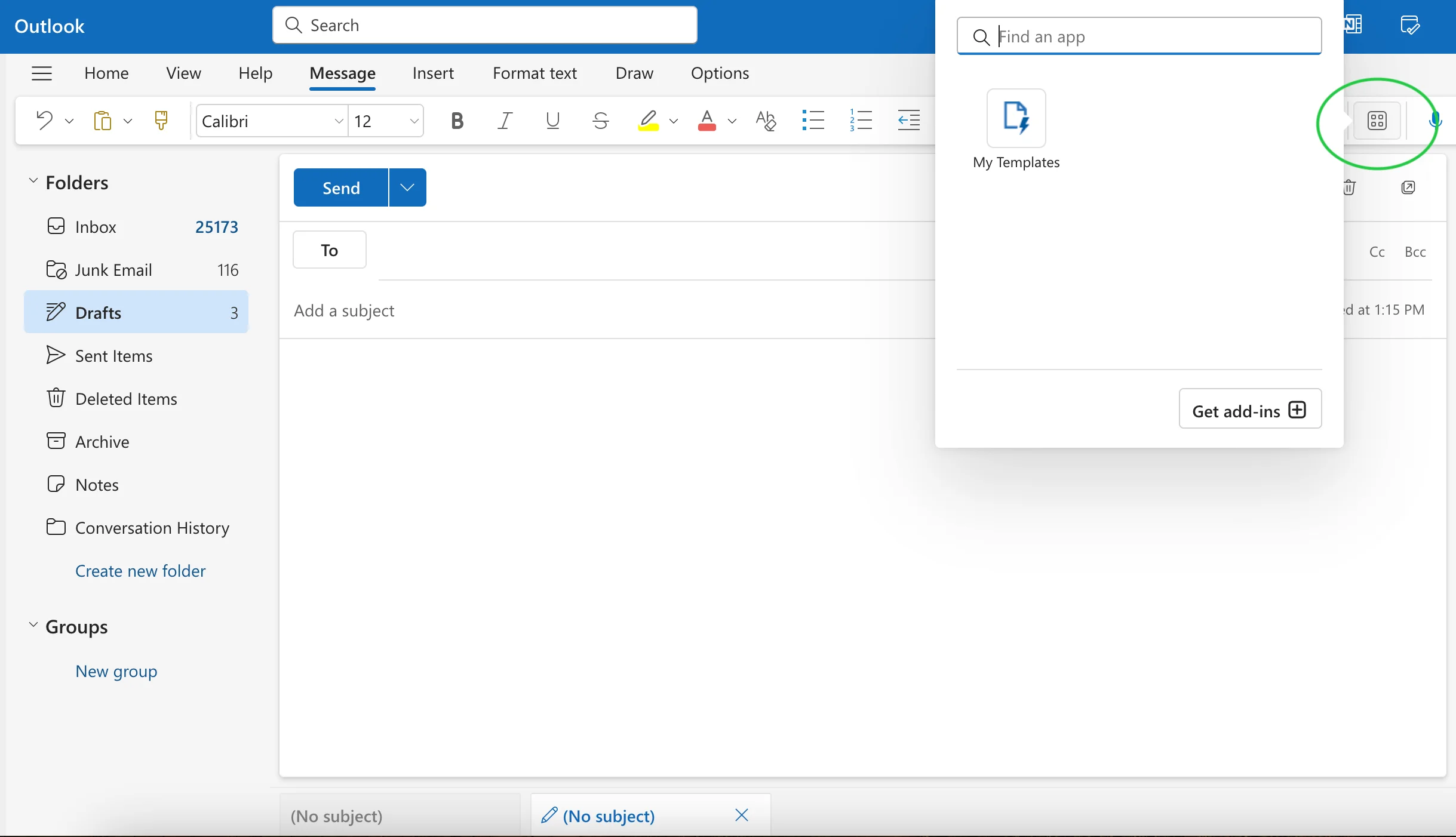
Task: Open the Notes folder
Action: click(x=136, y=485)
